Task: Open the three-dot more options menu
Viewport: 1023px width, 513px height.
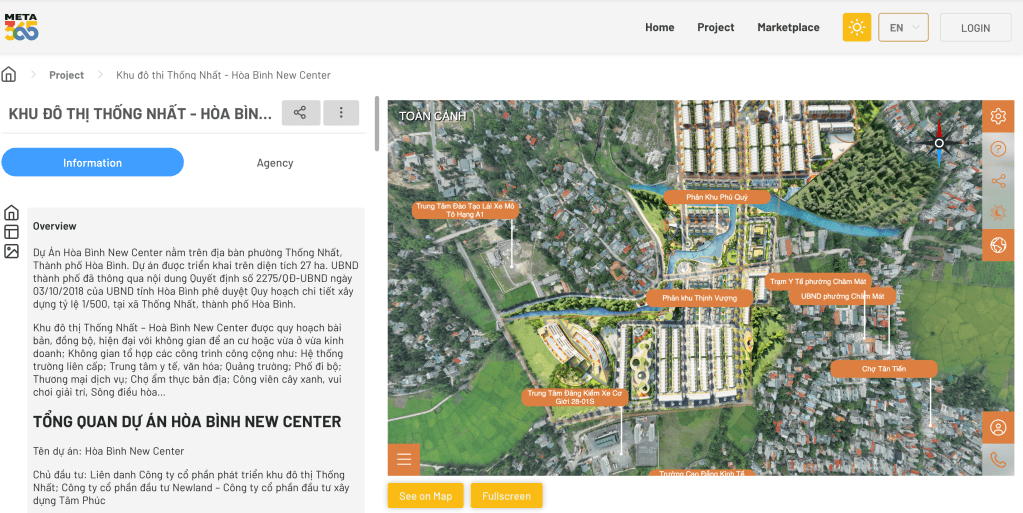Action: click(x=341, y=113)
